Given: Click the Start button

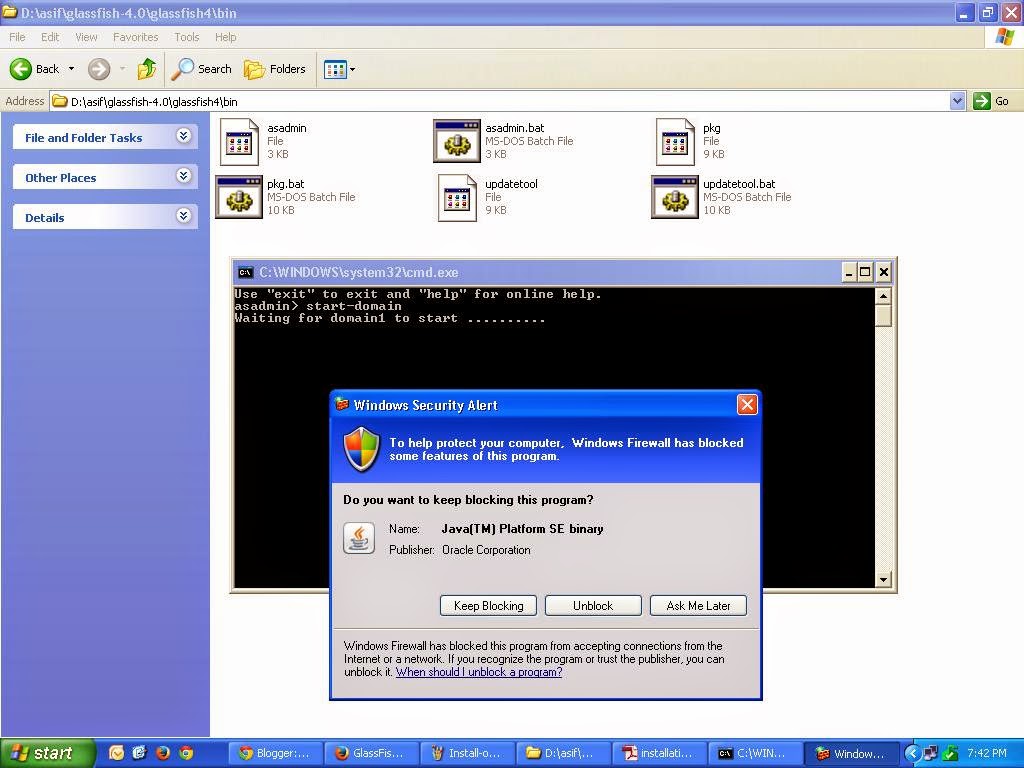Looking at the screenshot, I should coord(47,753).
